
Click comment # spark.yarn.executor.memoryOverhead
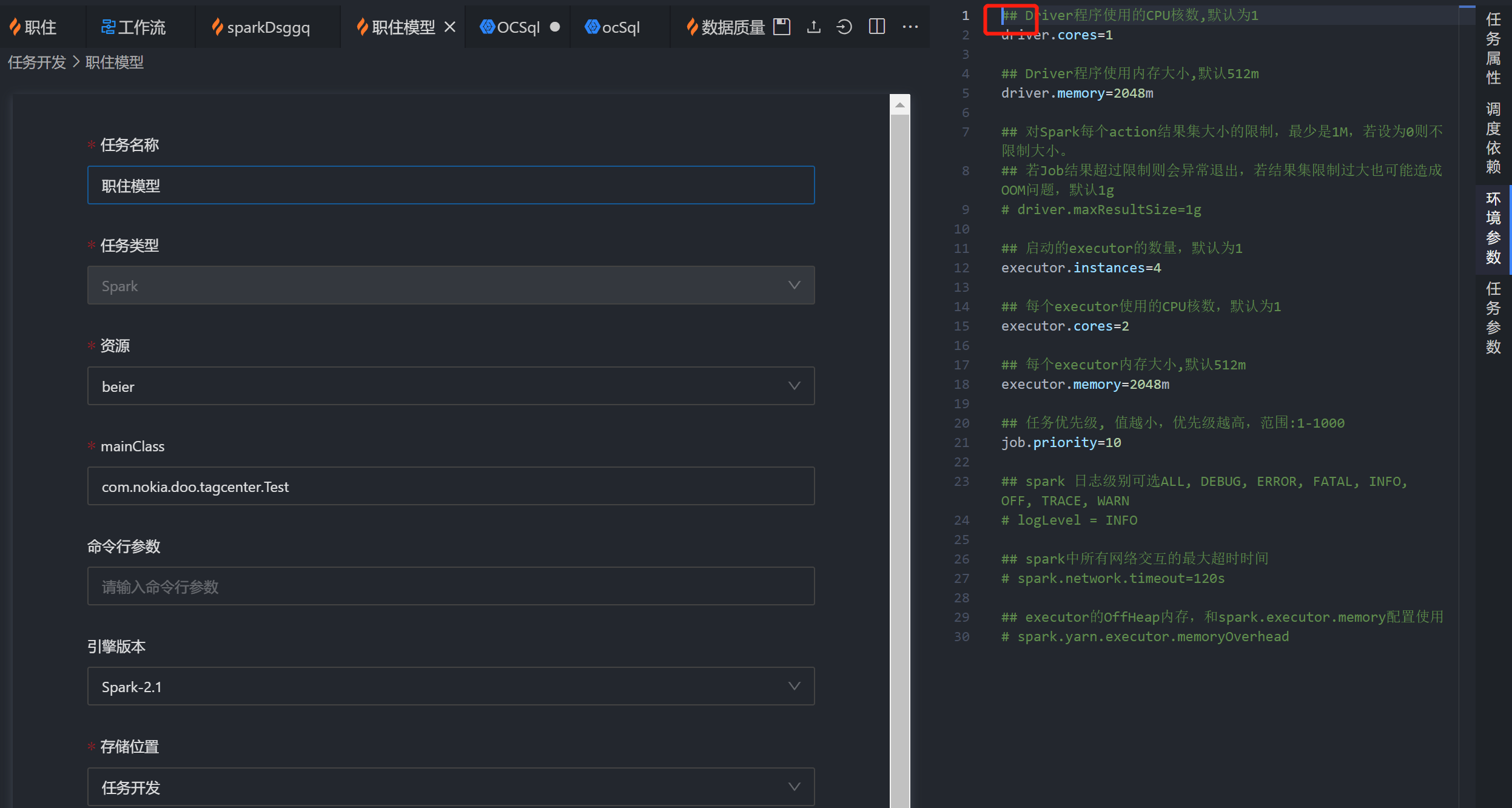point(1145,636)
